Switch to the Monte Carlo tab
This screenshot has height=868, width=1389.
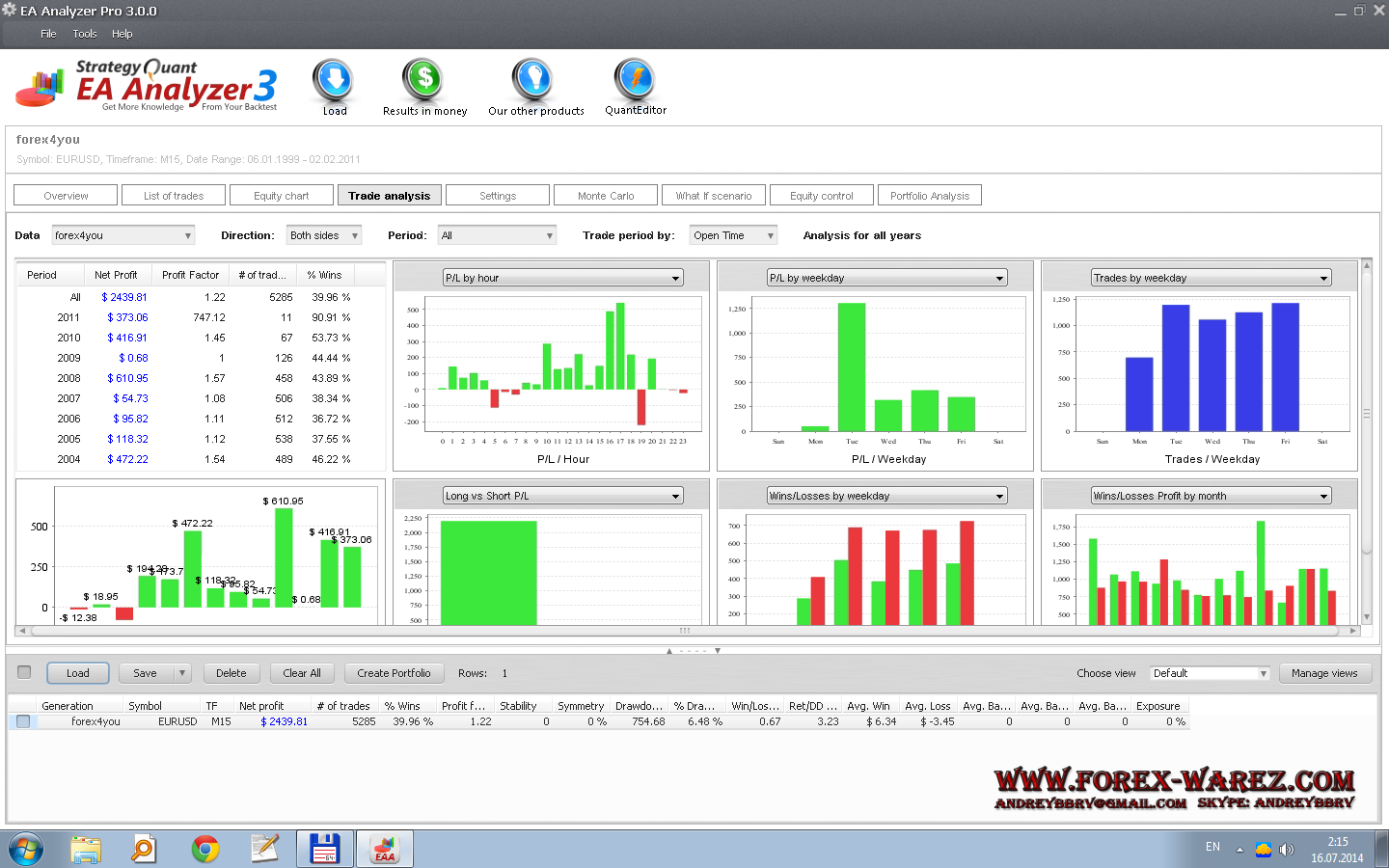(606, 196)
